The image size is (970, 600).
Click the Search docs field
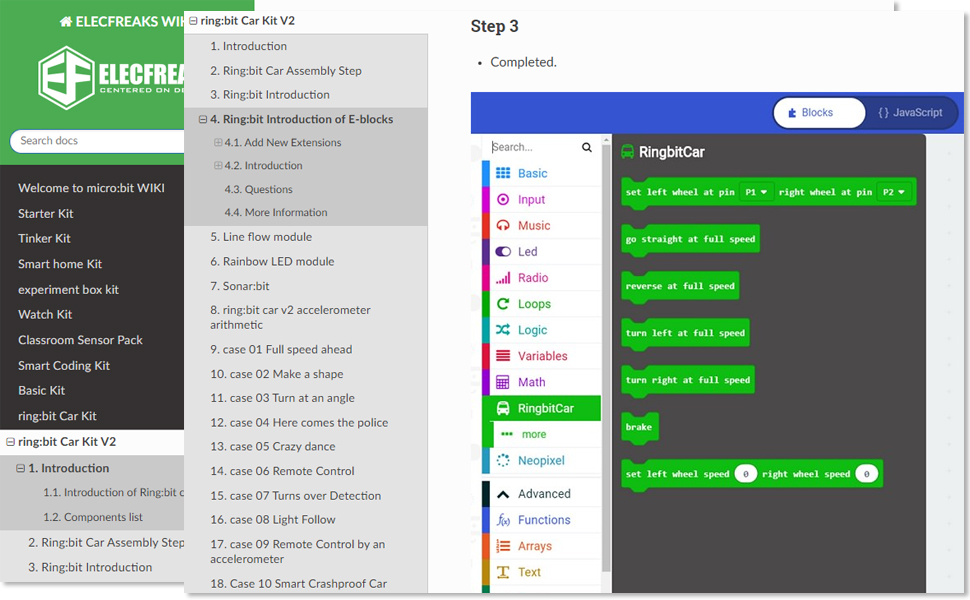[x=97, y=141]
